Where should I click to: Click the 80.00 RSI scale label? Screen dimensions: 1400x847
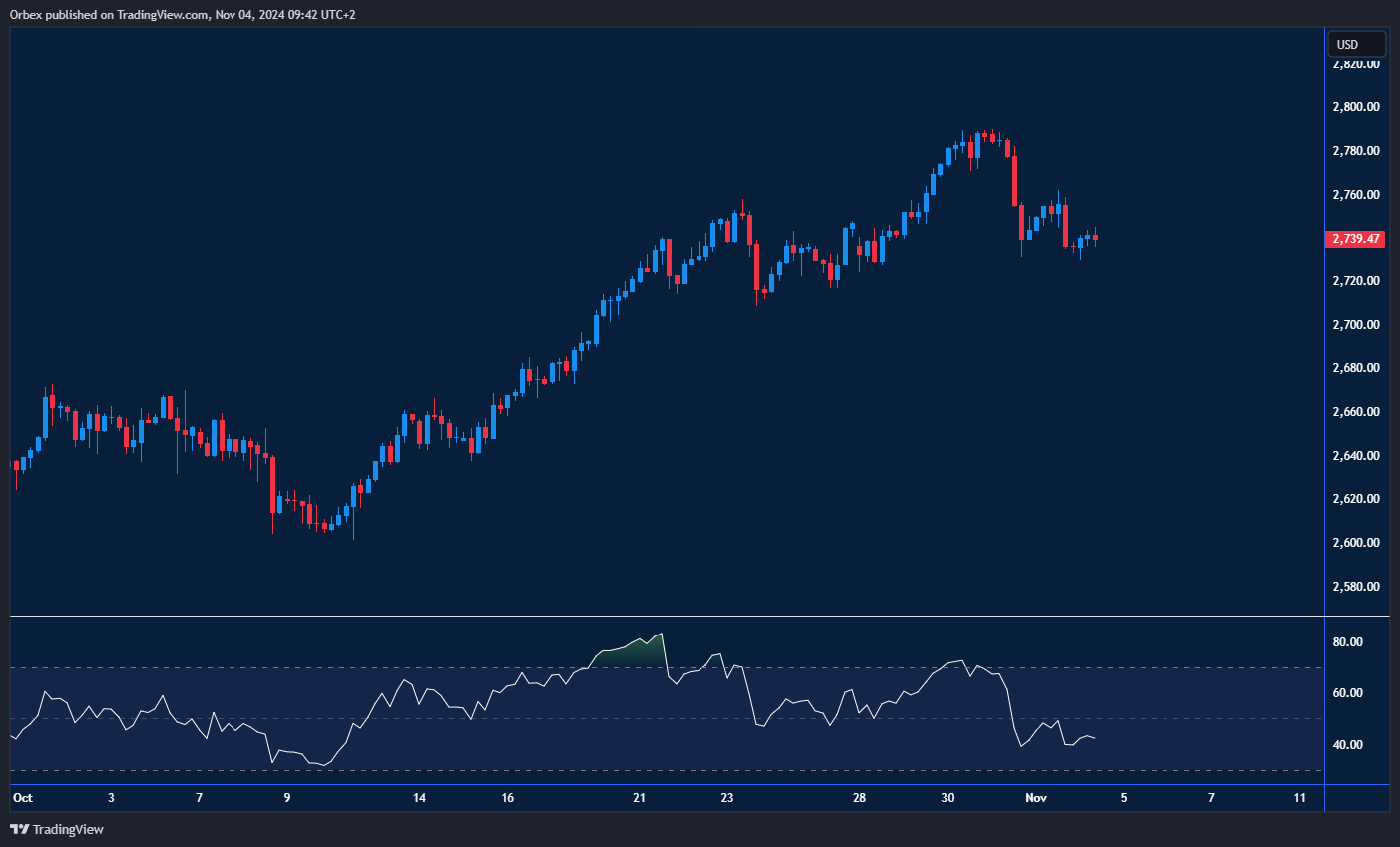point(1348,642)
